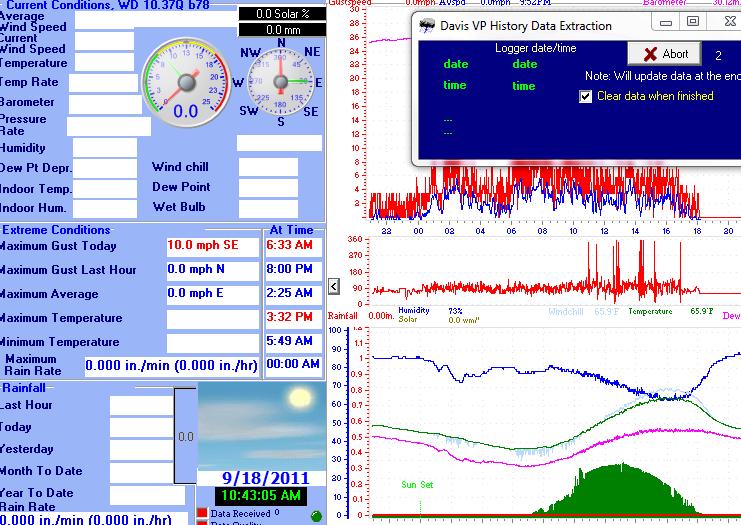Toggle the 'Clear data when finished' checkbox
Viewport: 741px width, 525px height.
coord(586,96)
